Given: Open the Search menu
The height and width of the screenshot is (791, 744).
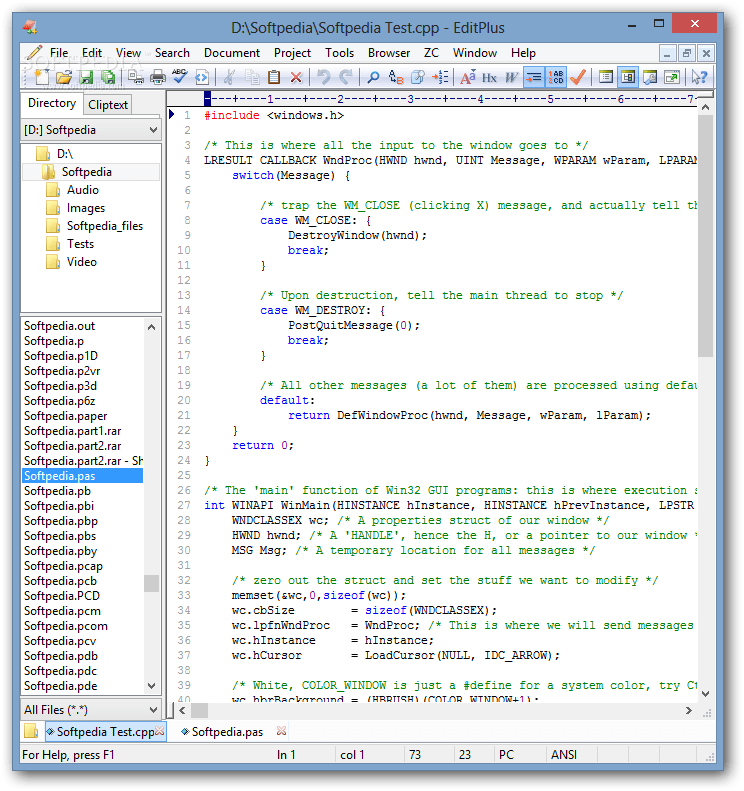Looking at the screenshot, I should pyautogui.click(x=172, y=53).
